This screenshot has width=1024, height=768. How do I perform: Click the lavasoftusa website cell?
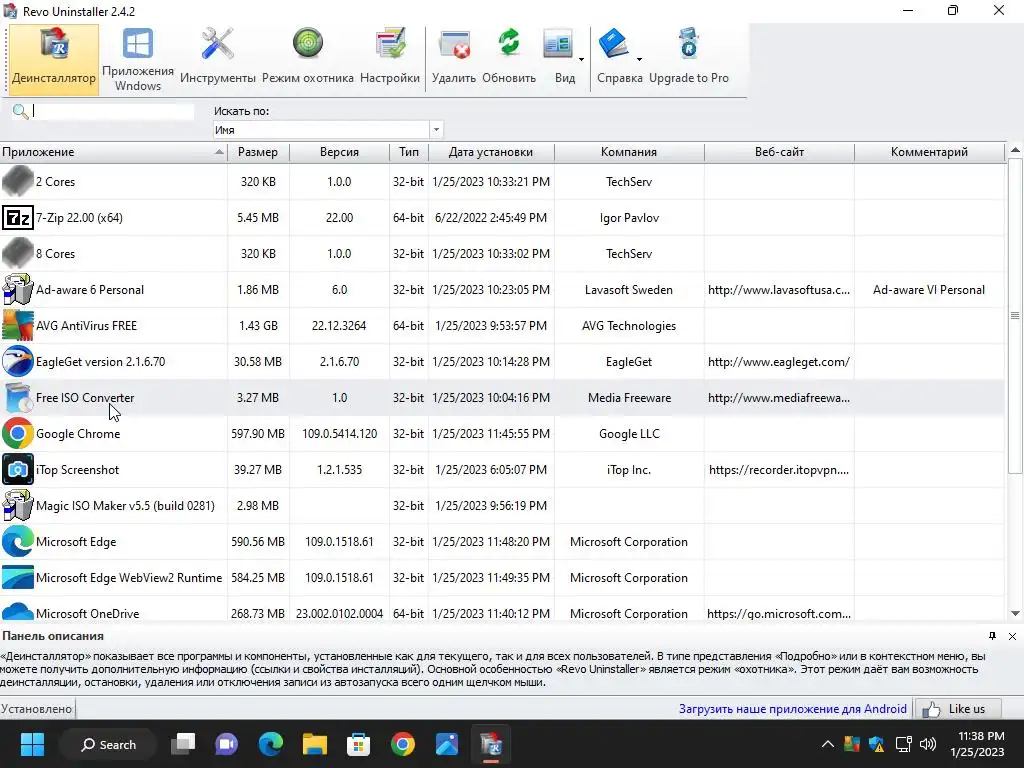coord(779,289)
